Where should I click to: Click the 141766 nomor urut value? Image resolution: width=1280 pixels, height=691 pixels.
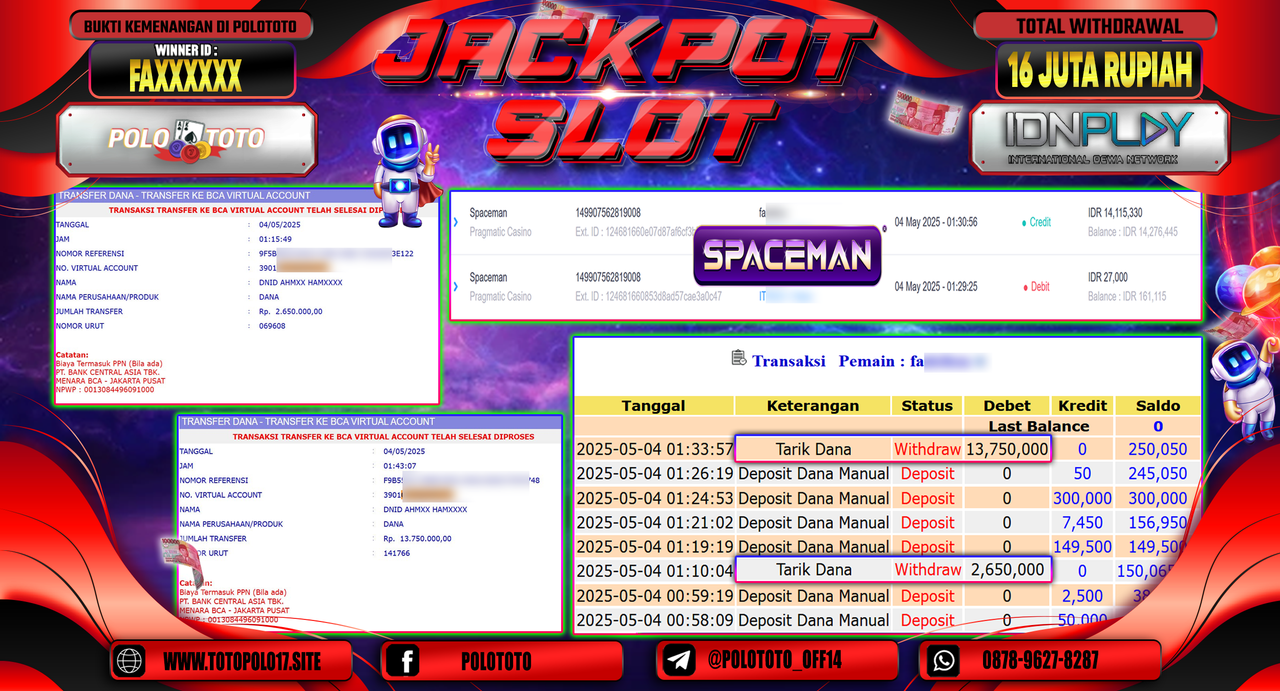pyautogui.click(x=395, y=552)
